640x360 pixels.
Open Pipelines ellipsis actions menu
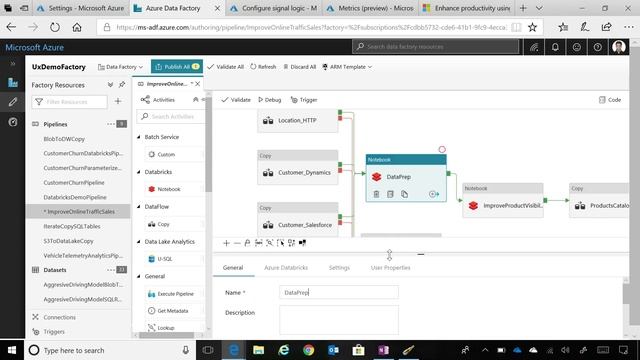pos(111,124)
